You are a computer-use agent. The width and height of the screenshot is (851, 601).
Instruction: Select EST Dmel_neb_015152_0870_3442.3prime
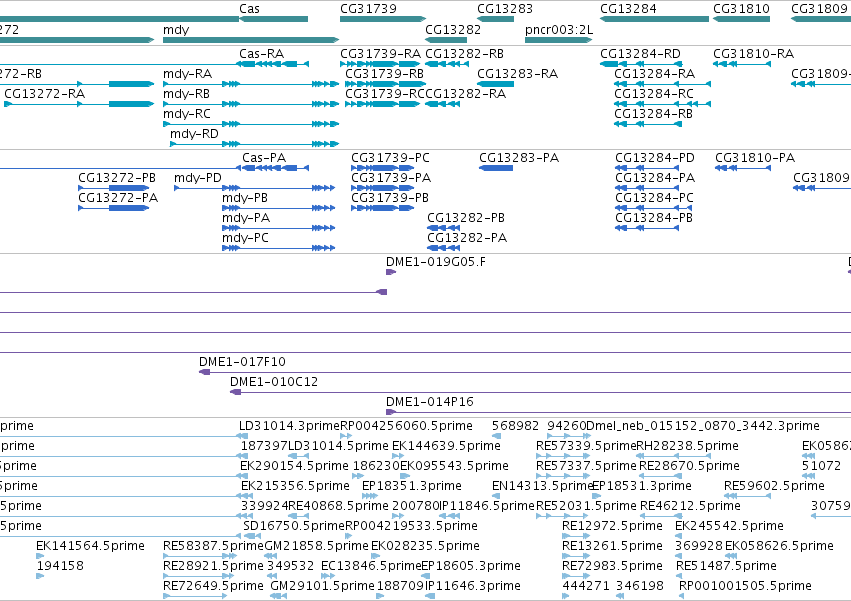click(703, 426)
